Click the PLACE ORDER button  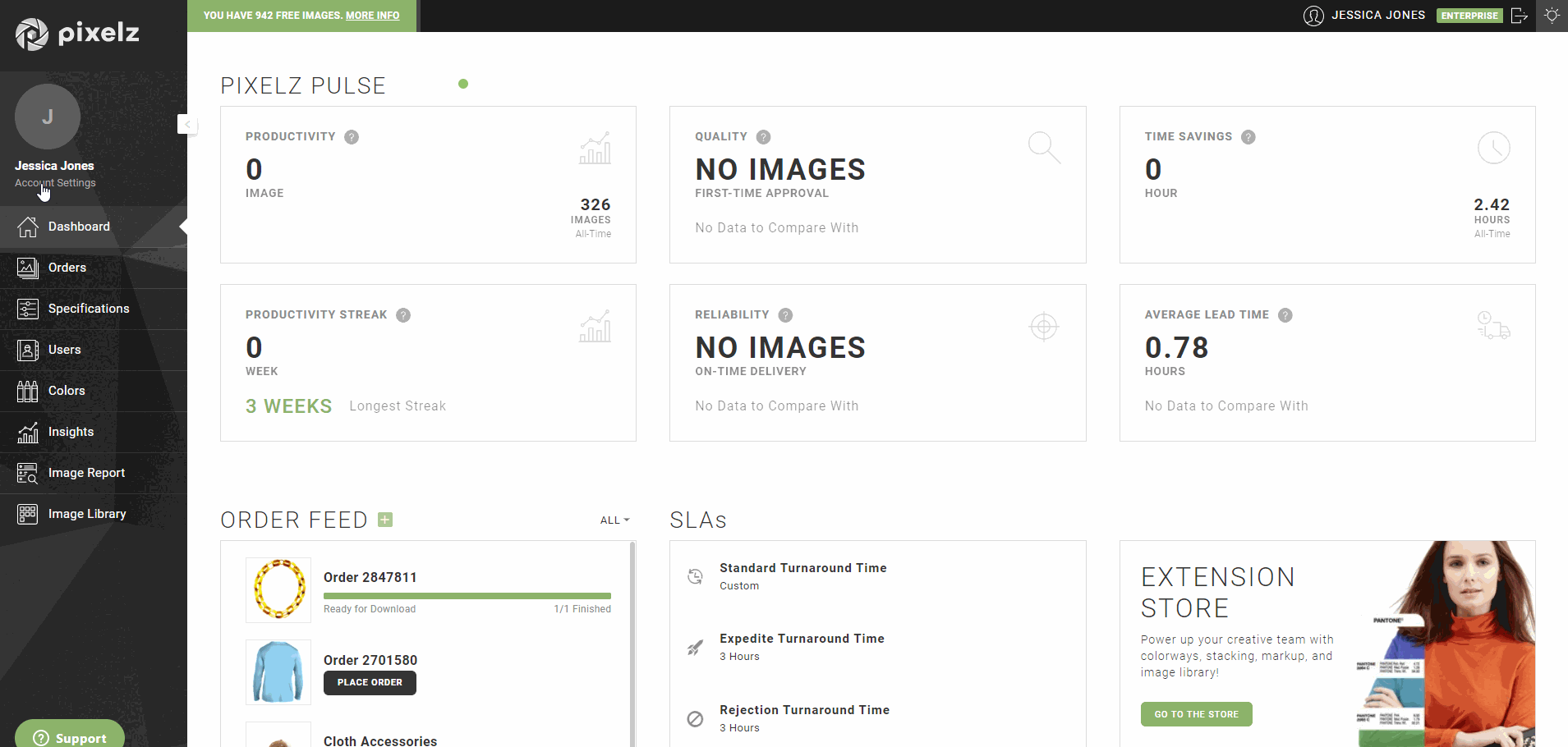point(370,683)
